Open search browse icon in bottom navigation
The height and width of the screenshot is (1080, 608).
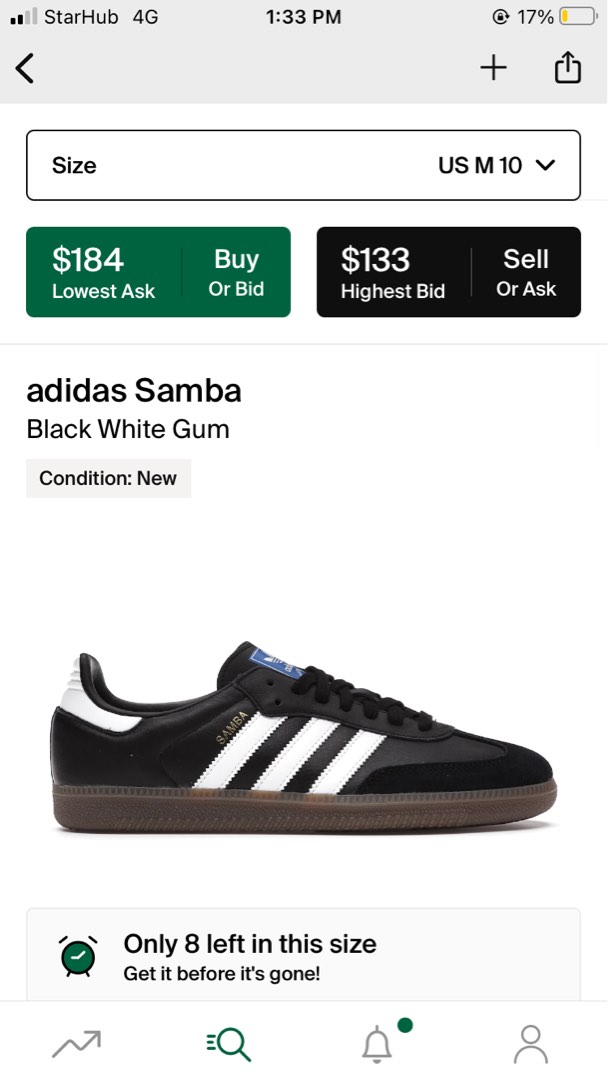click(x=228, y=1043)
